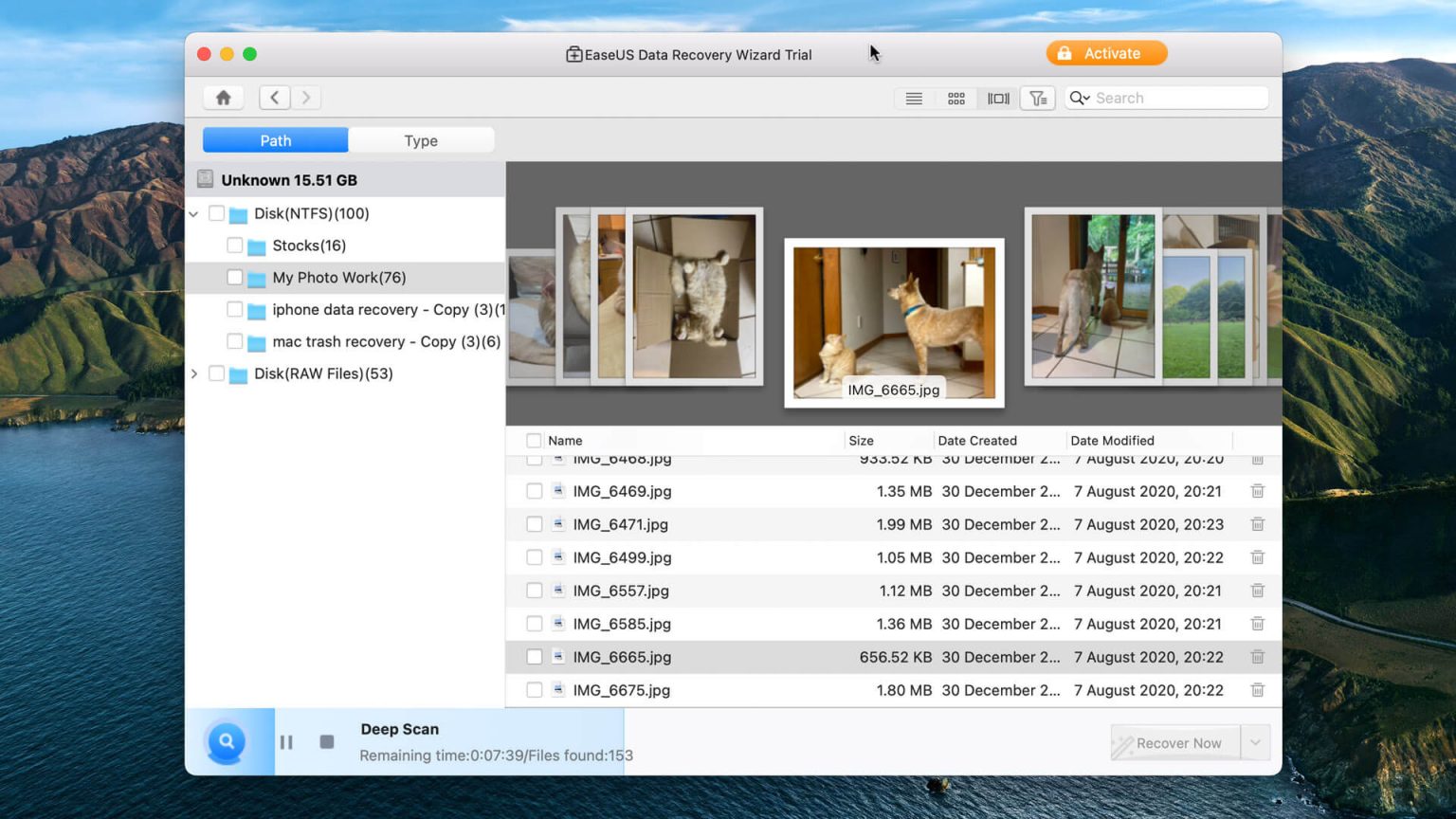
Task: Switch to list view
Action: [x=914, y=99]
